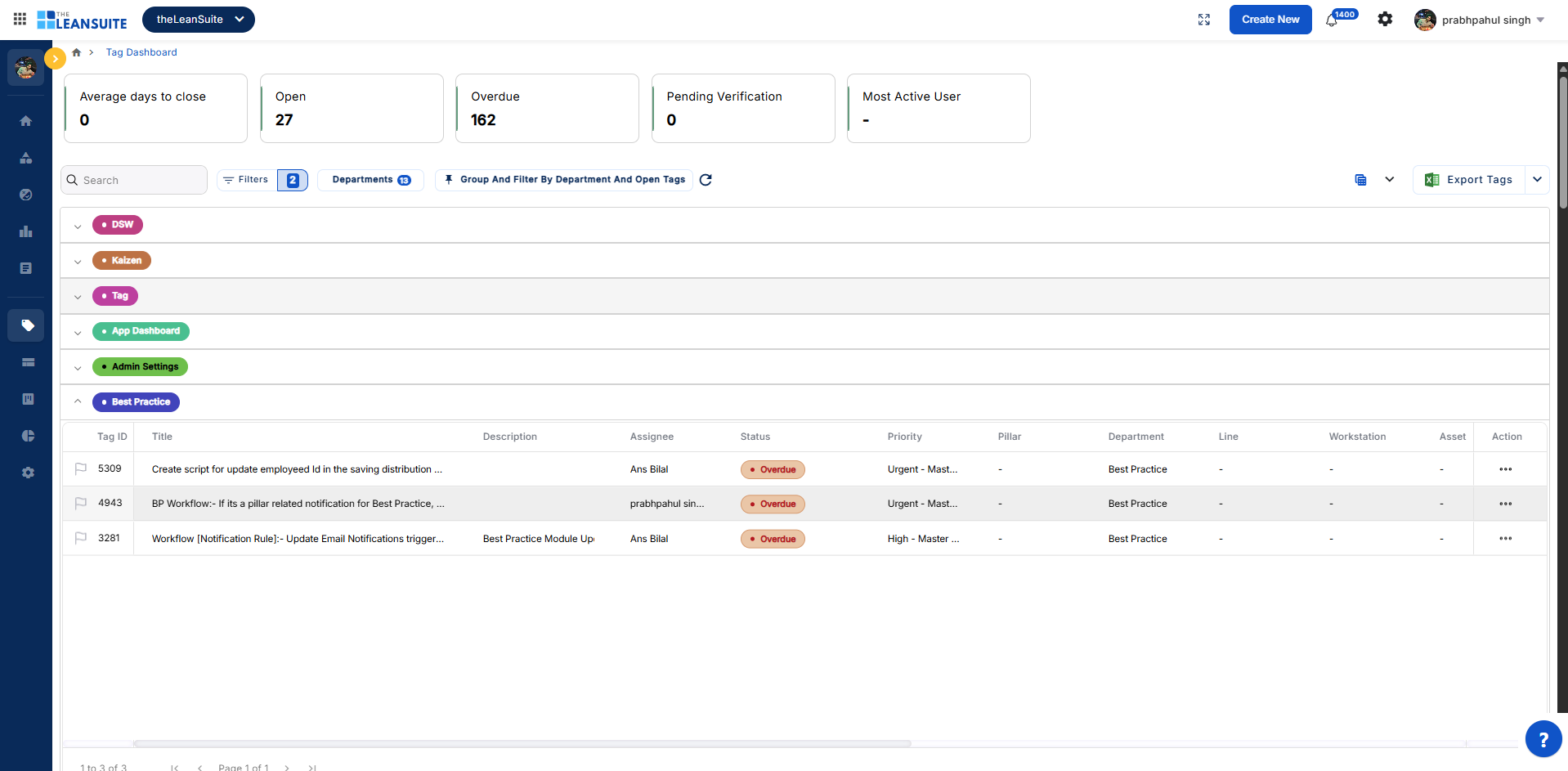Open document list icon in sidebar

coord(26,268)
